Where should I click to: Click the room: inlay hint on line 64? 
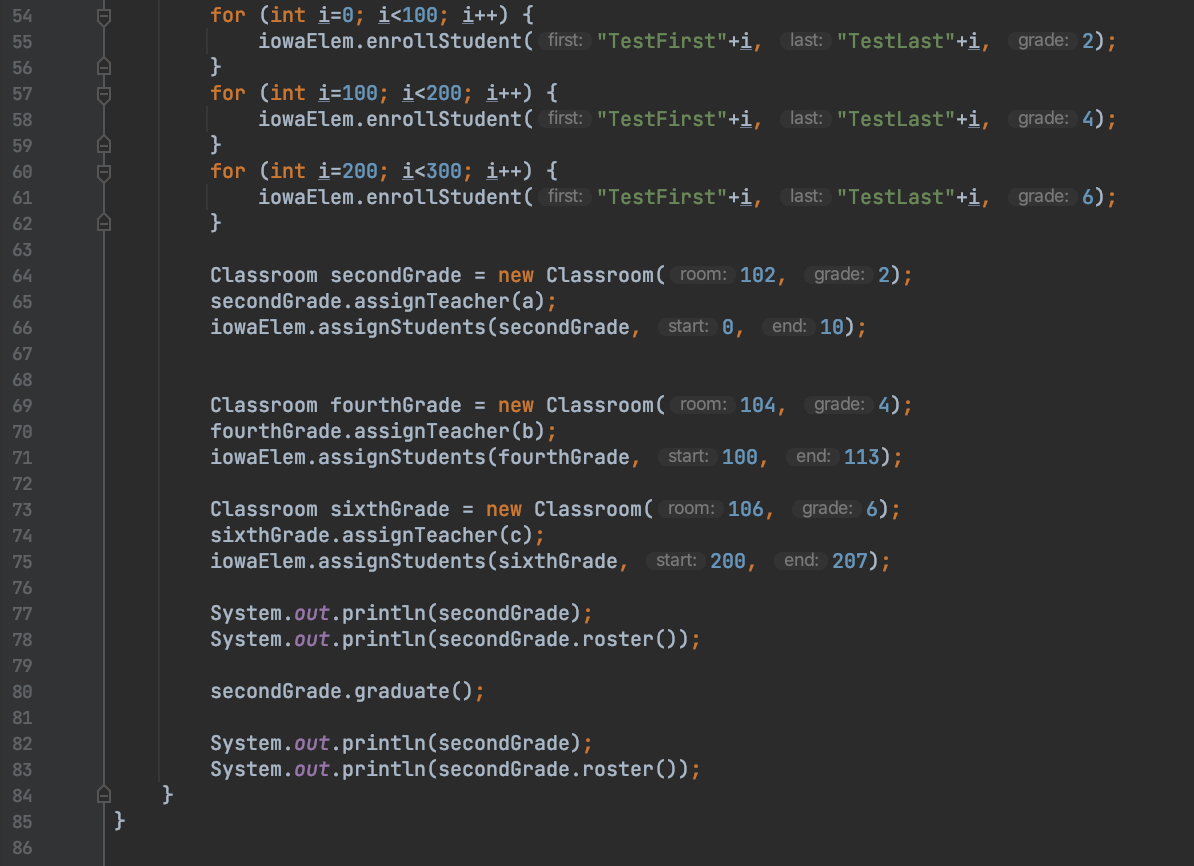pyautogui.click(x=702, y=275)
